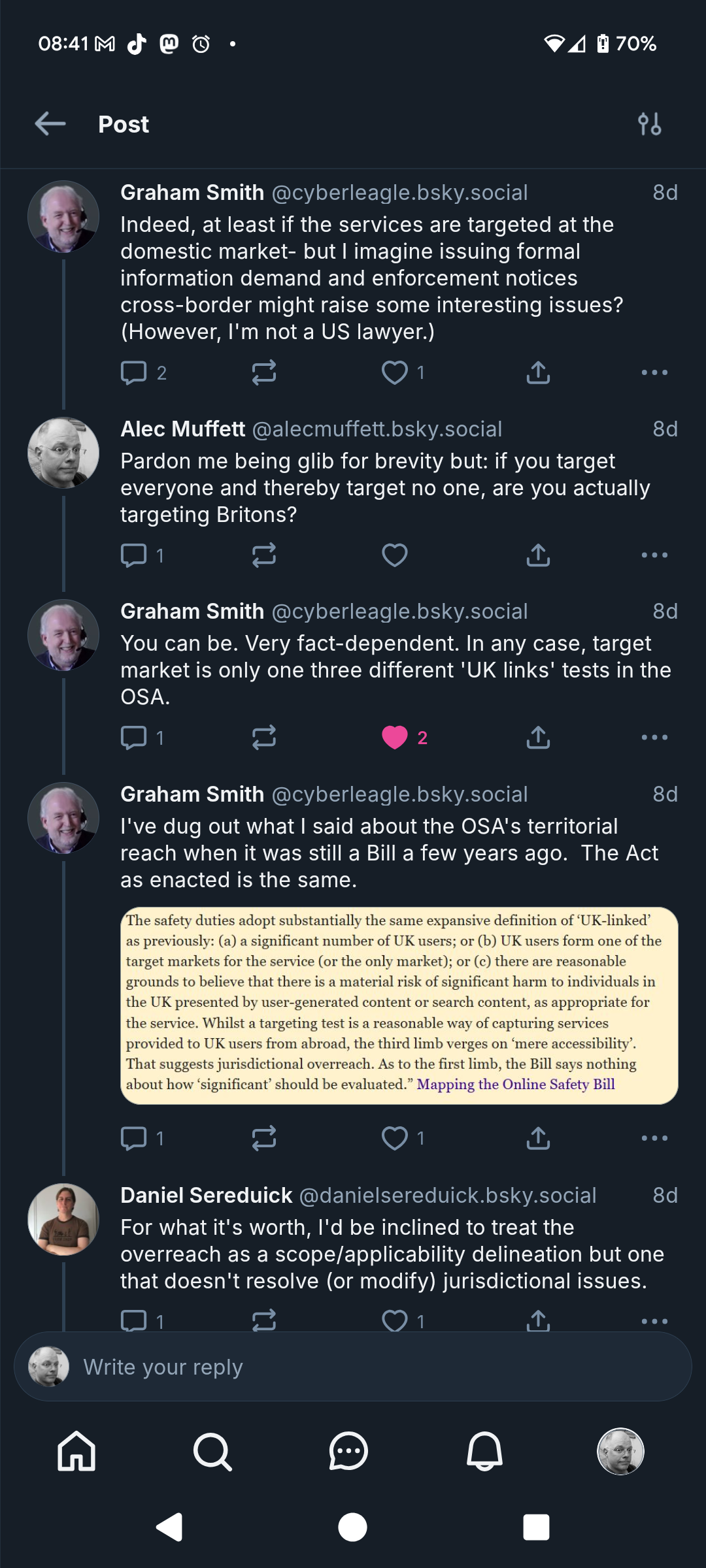The image size is (706, 1568).
Task: Open own profile avatar tab in bottom bar
Action: (x=621, y=1452)
